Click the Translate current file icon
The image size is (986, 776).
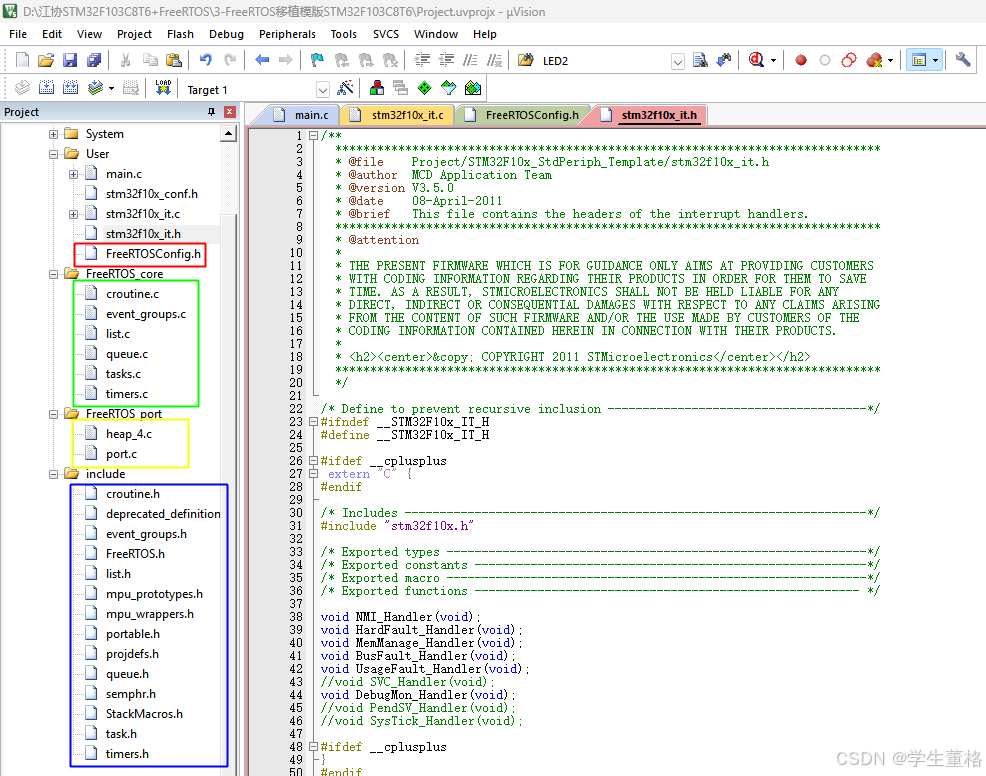click(22, 88)
